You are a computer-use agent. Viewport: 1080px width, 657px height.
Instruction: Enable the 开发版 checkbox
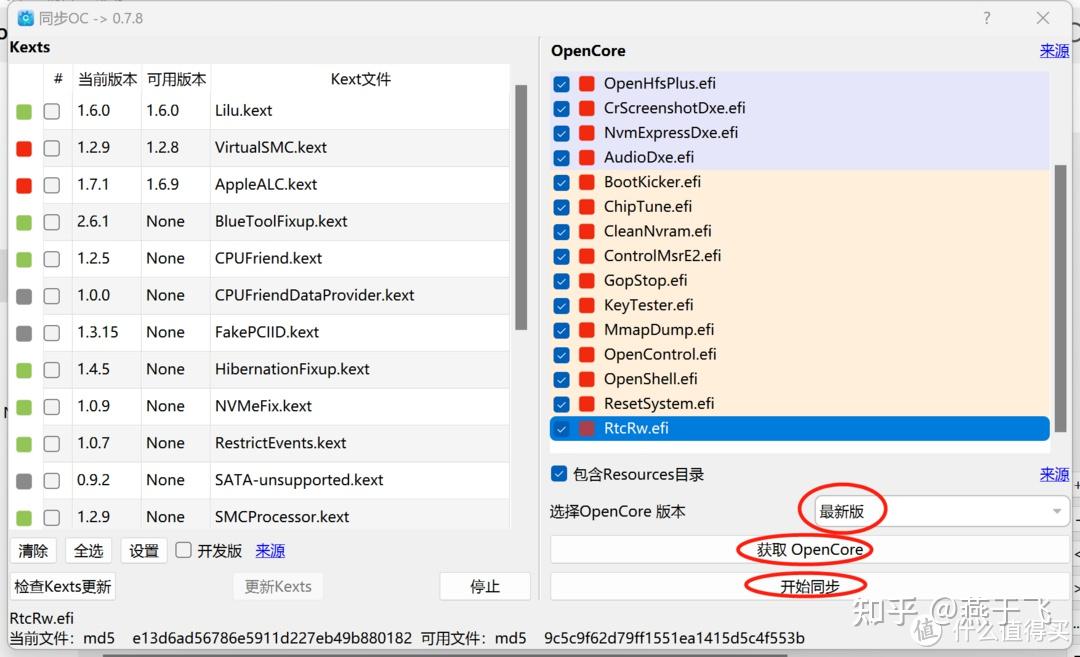(x=183, y=550)
